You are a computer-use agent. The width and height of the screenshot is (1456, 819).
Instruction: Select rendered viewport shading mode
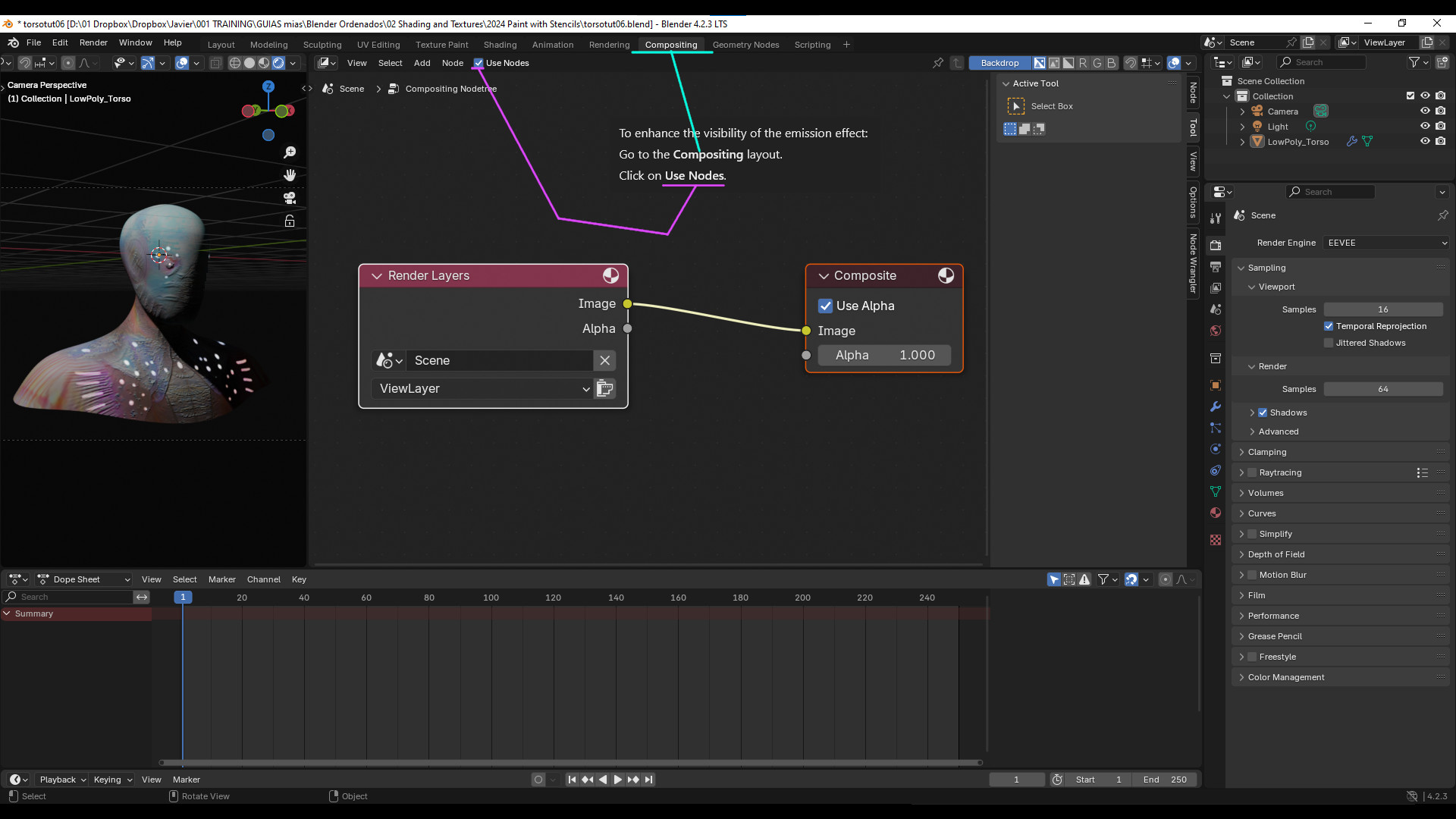pyautogui.click(x=278, y=63)
